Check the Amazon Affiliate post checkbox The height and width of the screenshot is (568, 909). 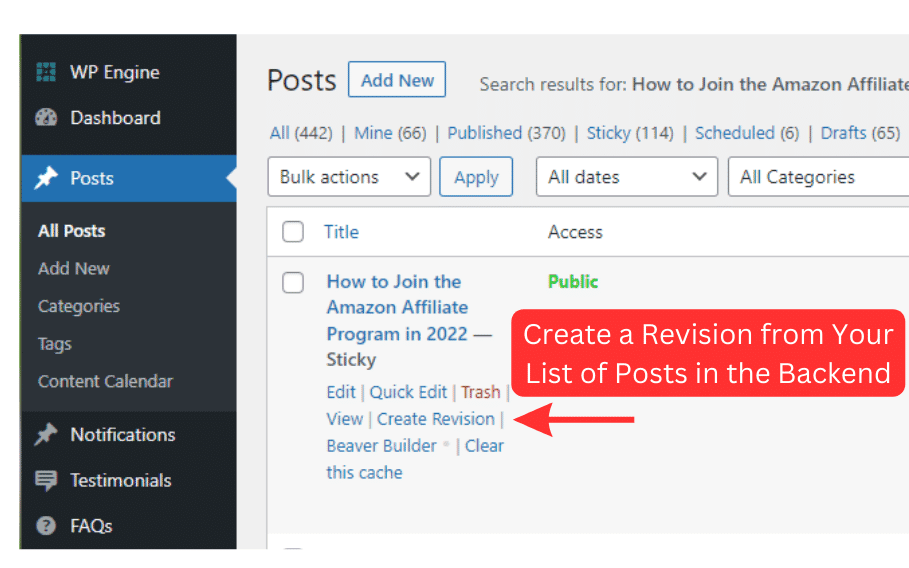tap(293, 283)
